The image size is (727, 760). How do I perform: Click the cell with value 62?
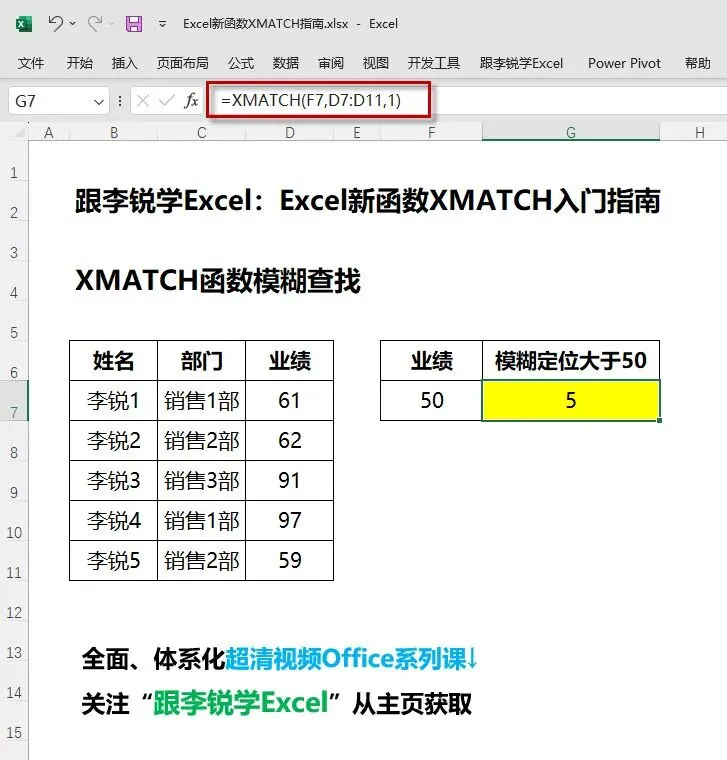click(290, 441)
